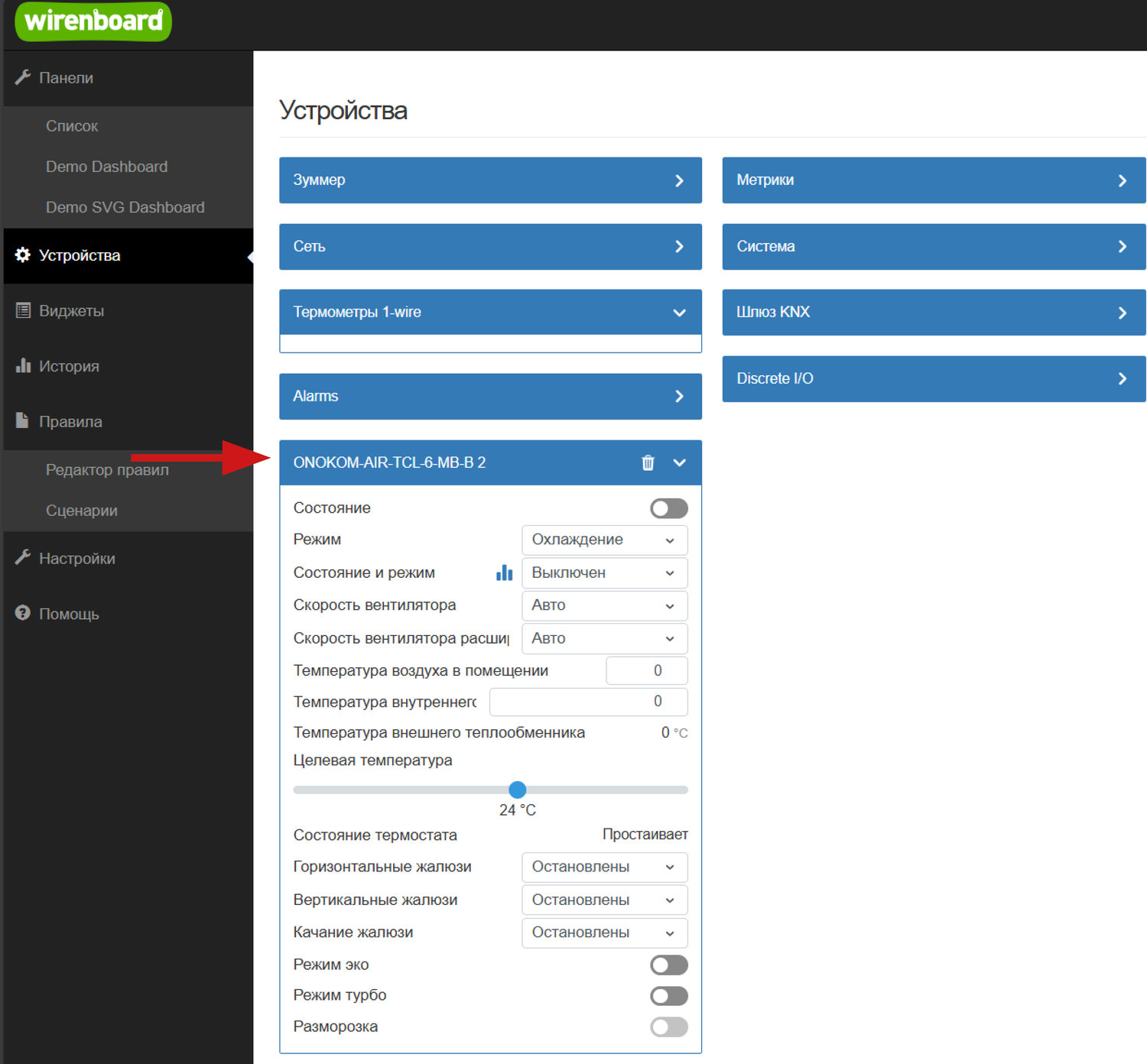The height and width of the screenshot is (1064, 1147).
Task: Click the История bar chart icon
Action: pos(23,365)
